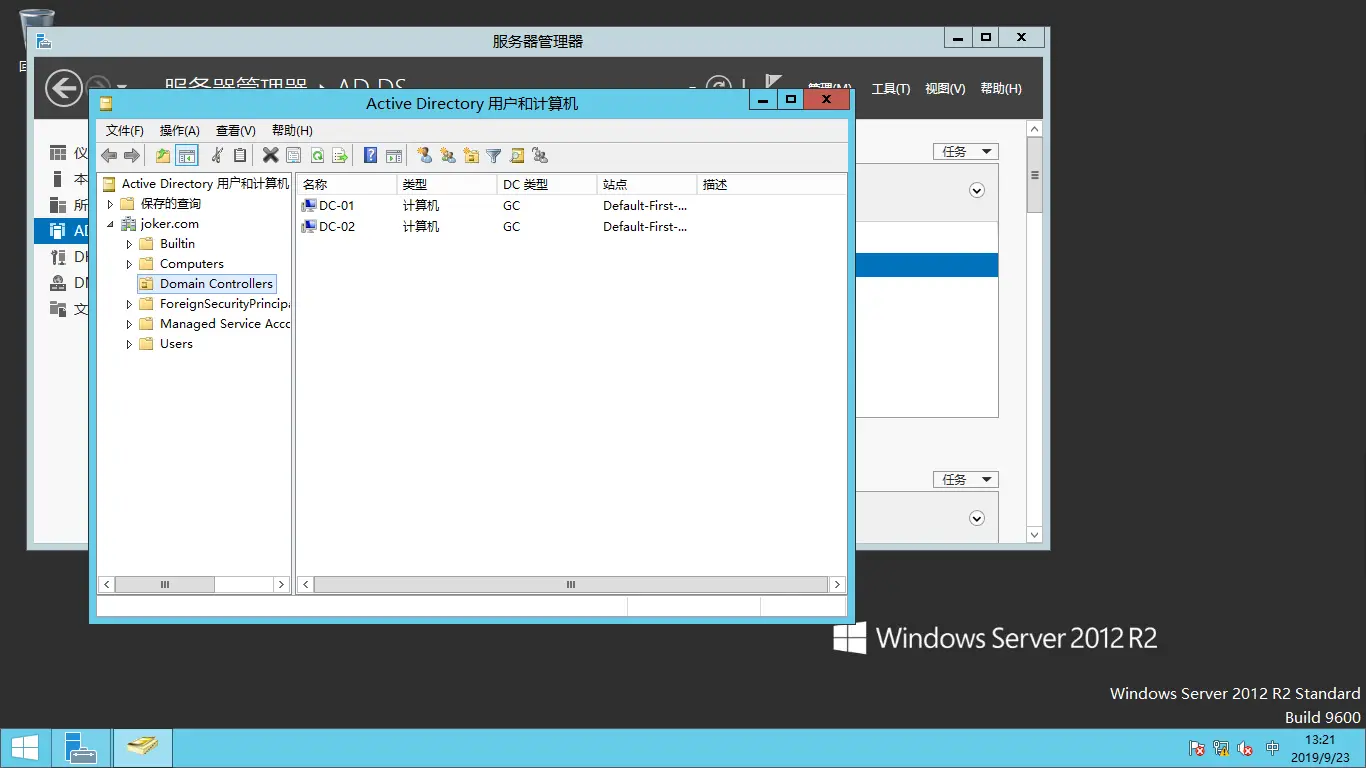
Task: Open the 文件(F) menu
Action: pos(125,131)
